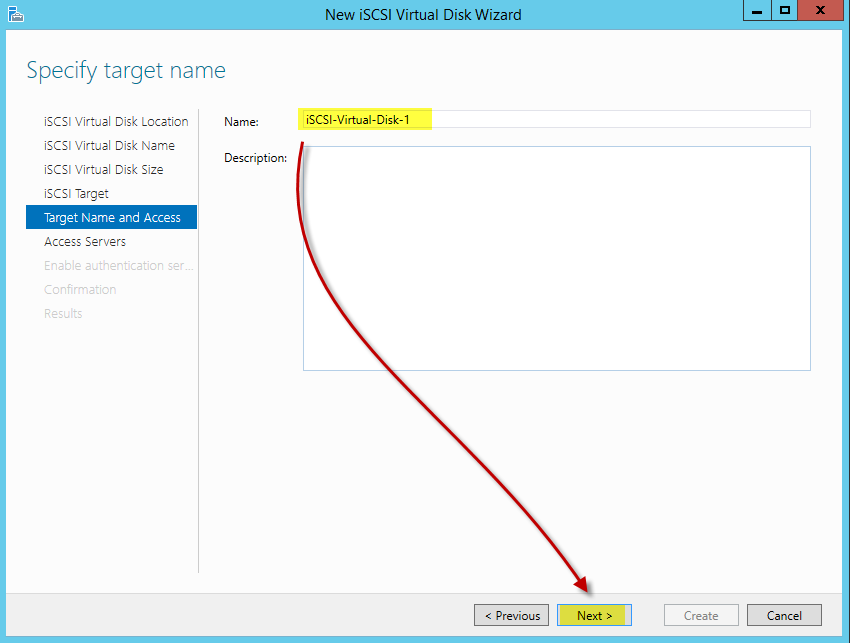Click the wizard icon in title bar
The width and height of the screenshot is (850, 643).
(x=16, y=14)
